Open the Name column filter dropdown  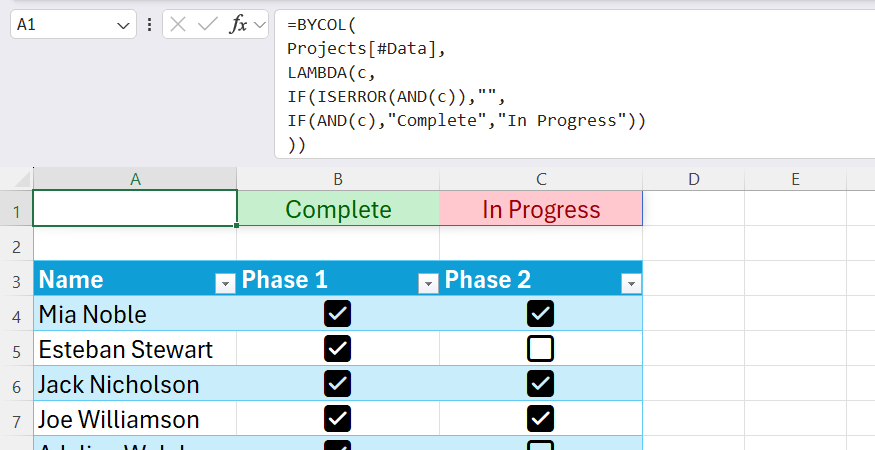click(x=225, y=284)
